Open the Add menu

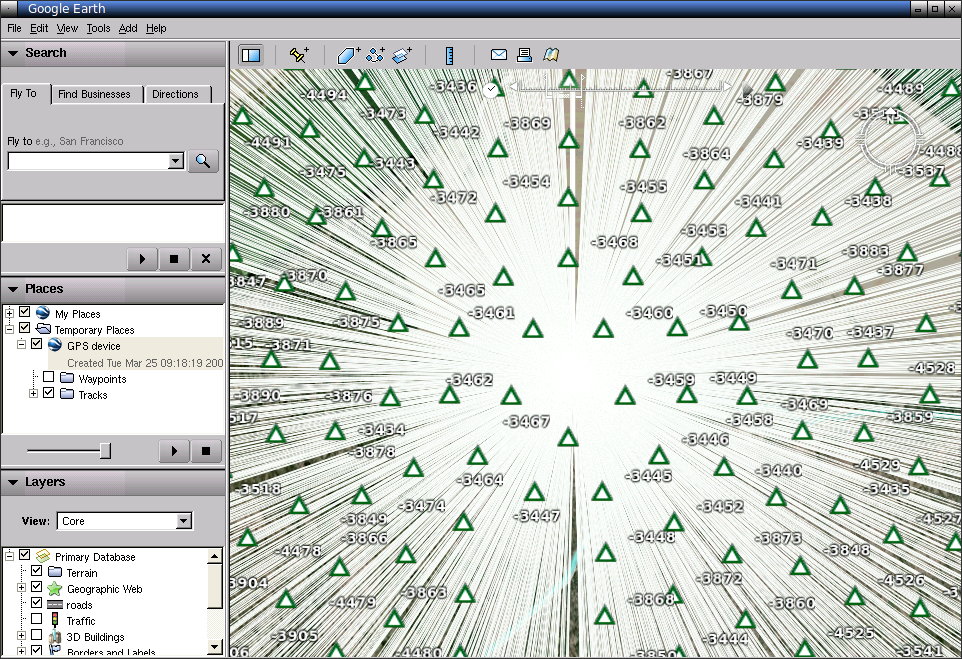click(x=128, y=28)
